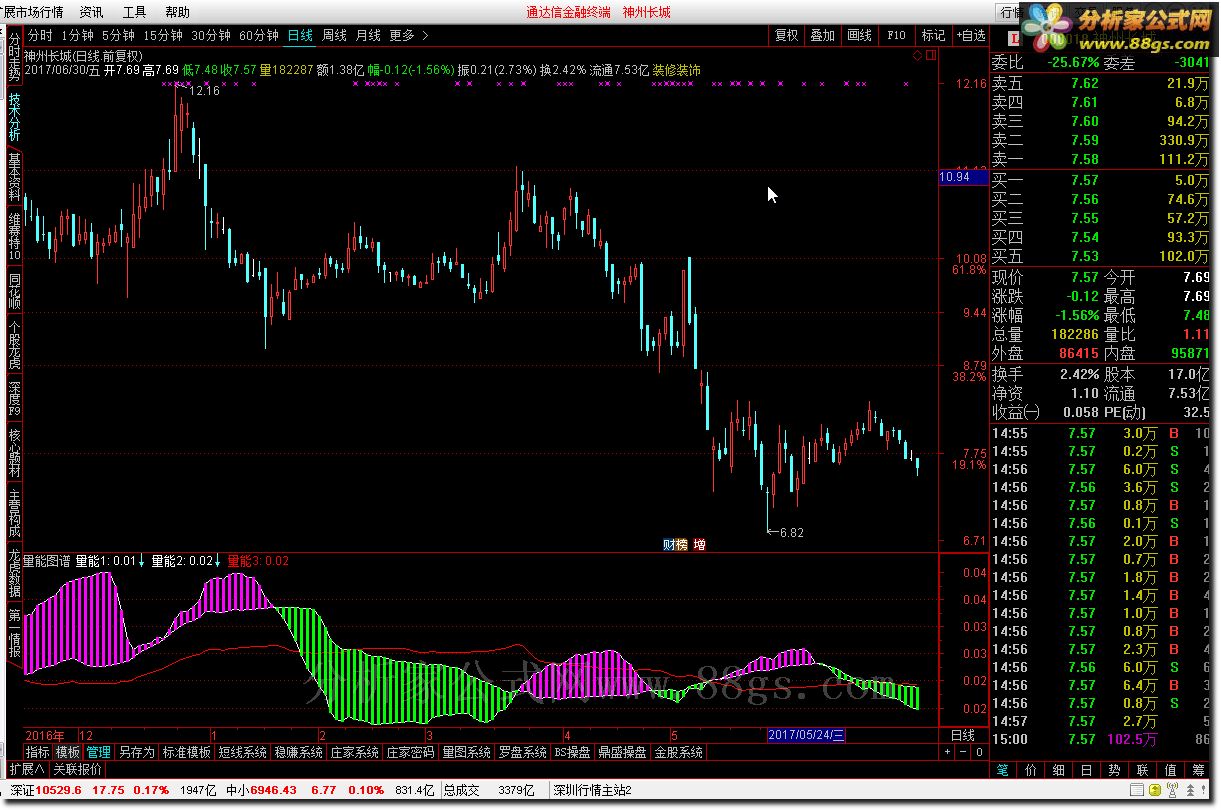Switch to 分时 chart period
Image resolution: width=1221 pixels, height=810 pixels.
click(x=39, y=35)
